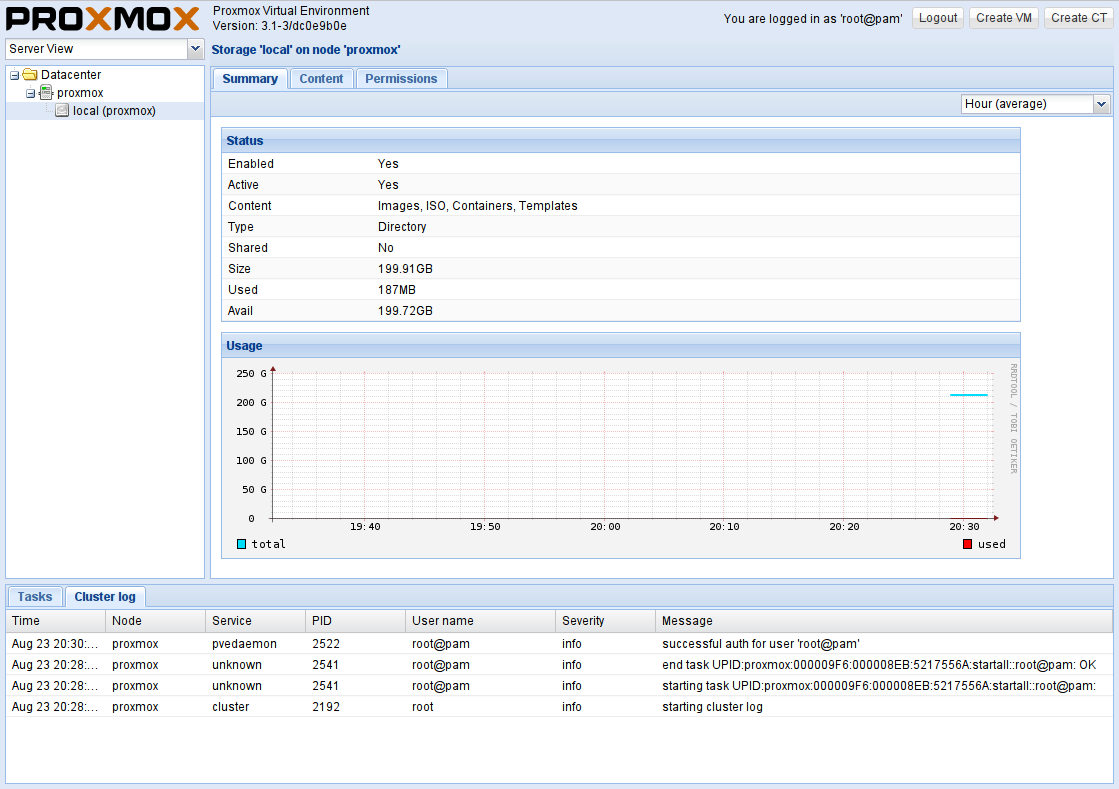Select the 'end task UPID' log message

(879, 665)
